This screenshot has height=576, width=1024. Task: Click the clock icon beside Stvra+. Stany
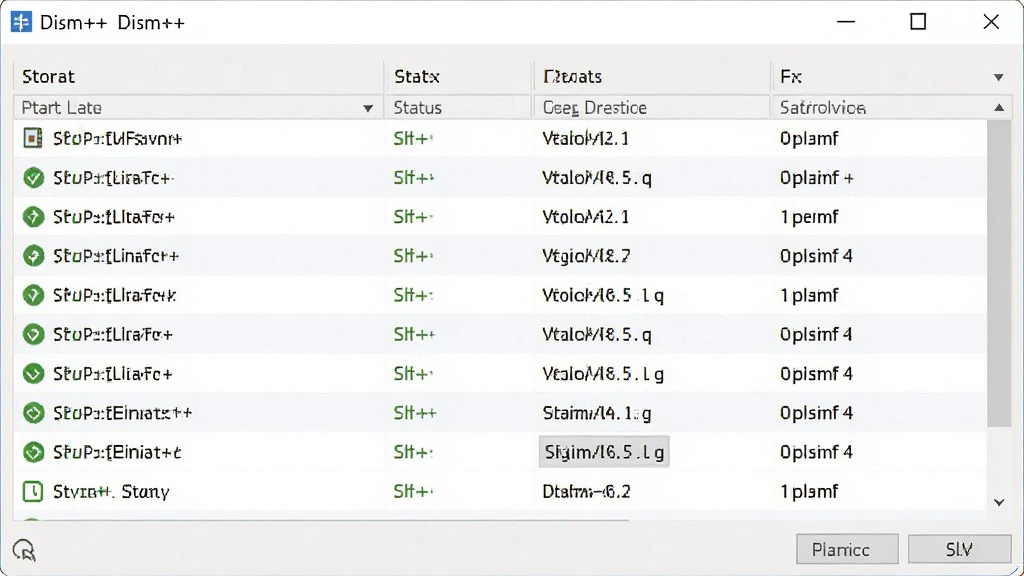coord(33,491)
